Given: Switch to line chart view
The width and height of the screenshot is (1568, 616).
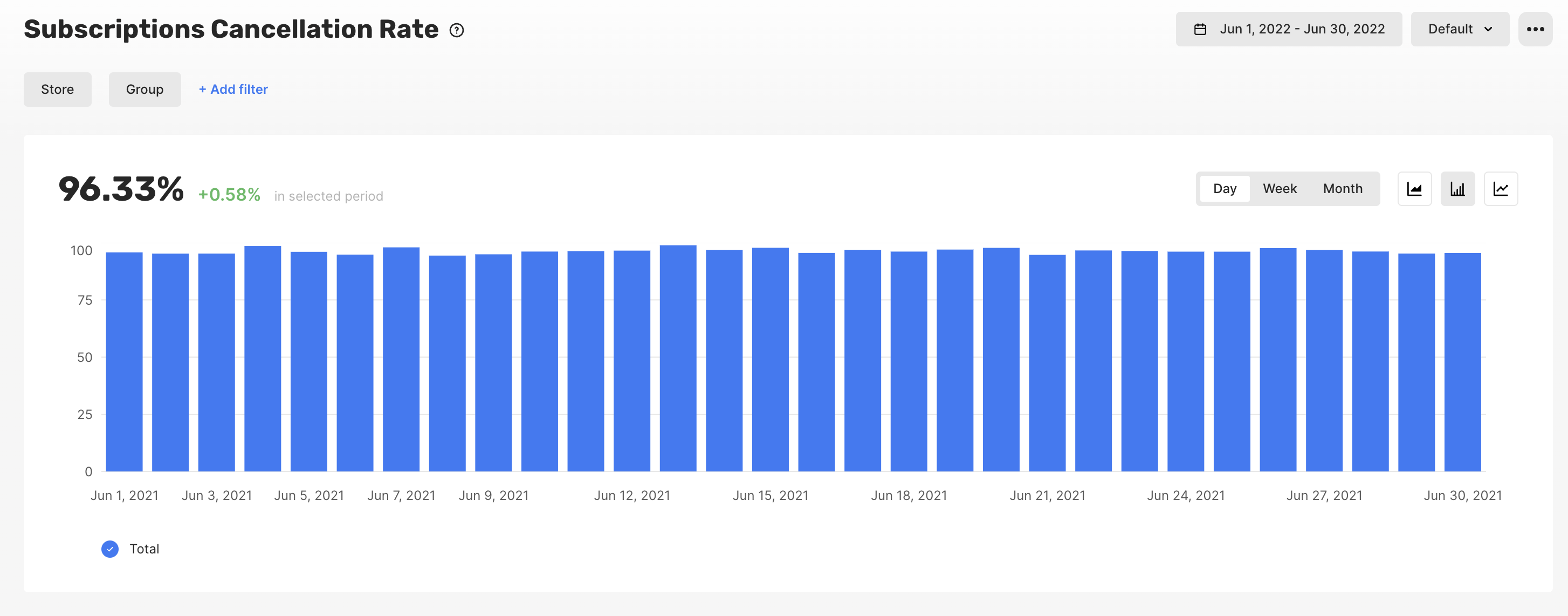Looking at the screenshot, I should tap(1501, 189).
